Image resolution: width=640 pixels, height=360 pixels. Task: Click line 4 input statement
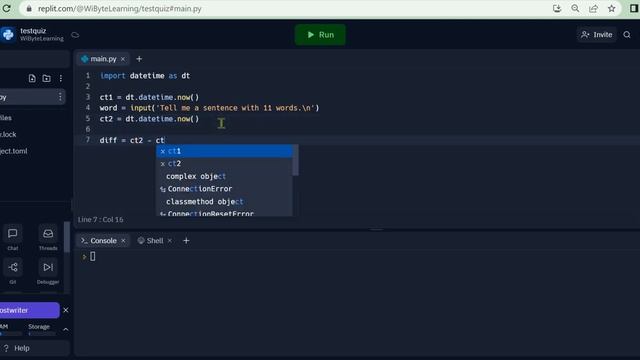[x=209, y=108]
